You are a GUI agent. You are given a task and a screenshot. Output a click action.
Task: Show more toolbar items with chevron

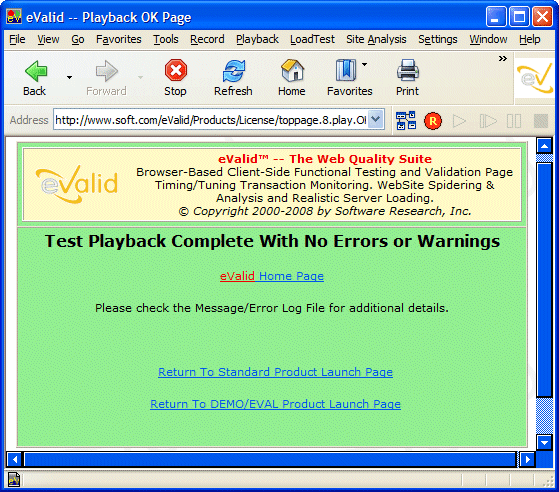point(503,58)
